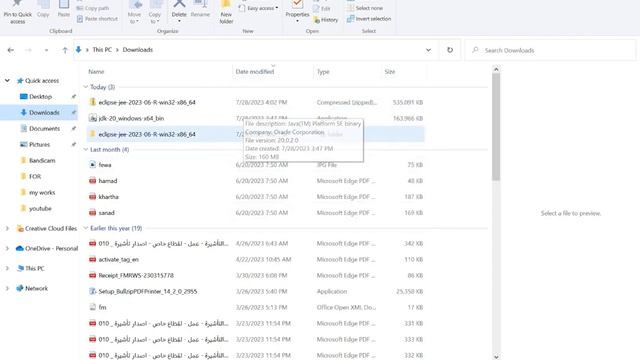Select the fewa JPG file
The width and height of the screenshot is (640, 360).
pyautogui.click(x=256, y=165)
